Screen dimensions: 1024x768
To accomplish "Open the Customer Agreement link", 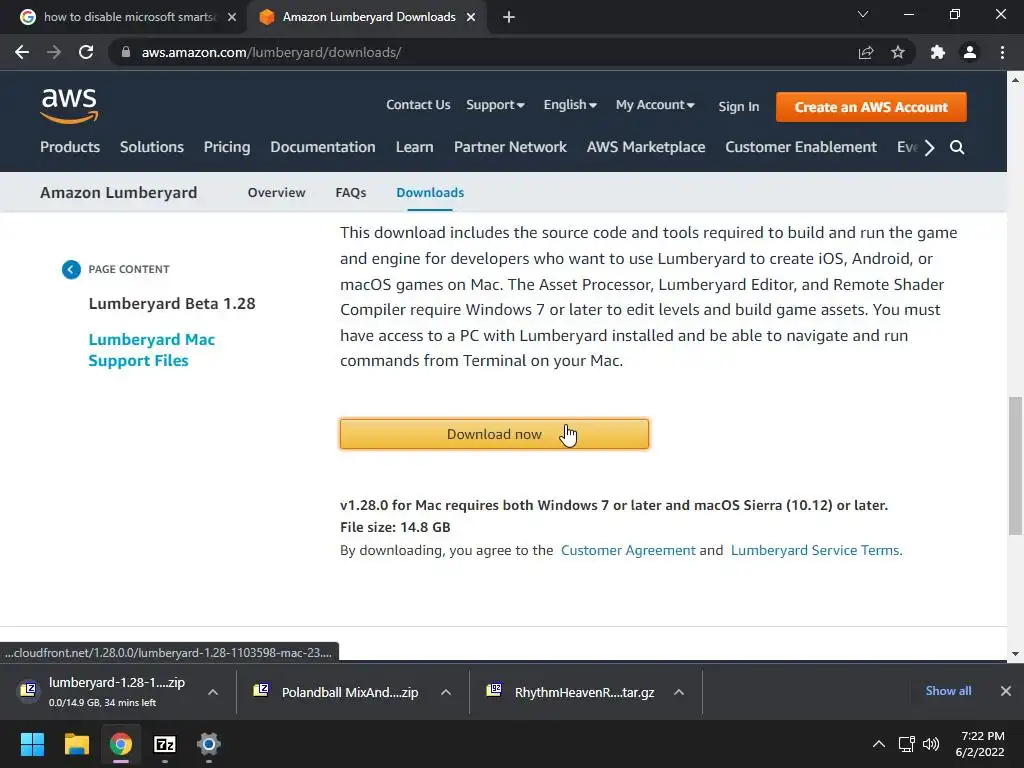I will point(628,551).
